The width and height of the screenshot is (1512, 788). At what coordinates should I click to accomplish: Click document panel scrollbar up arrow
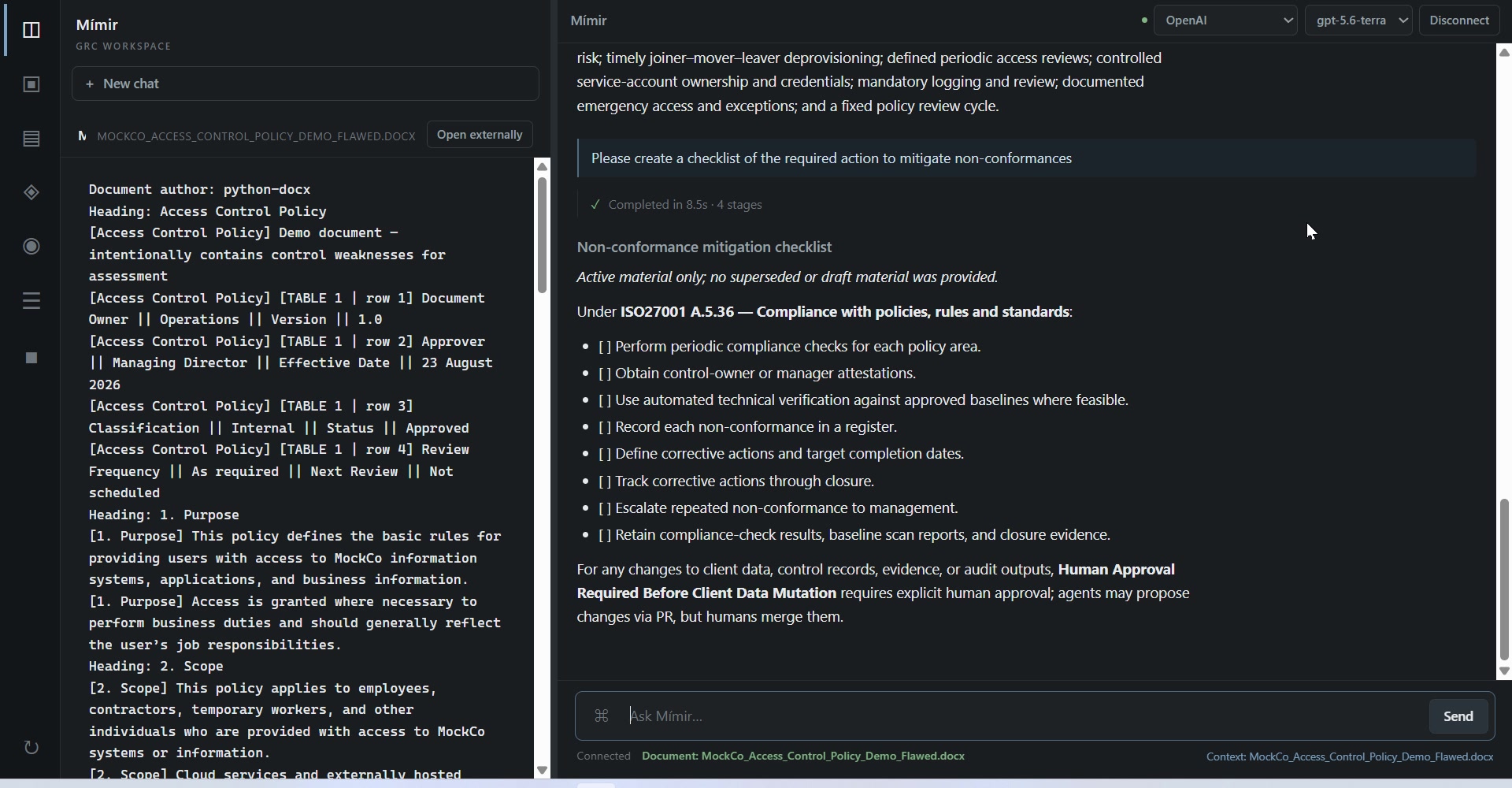[x=542, y=166]
